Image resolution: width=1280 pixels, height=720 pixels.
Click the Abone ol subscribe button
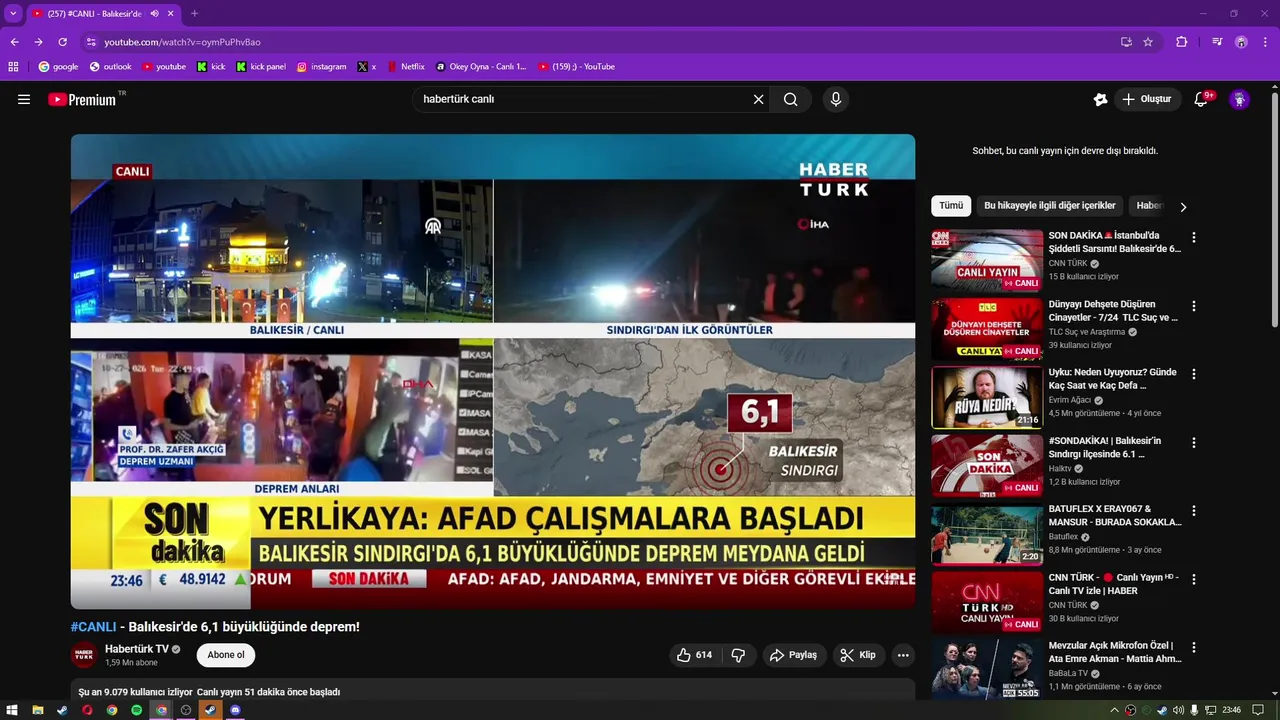pyautogui.click(x=226, y=655)
